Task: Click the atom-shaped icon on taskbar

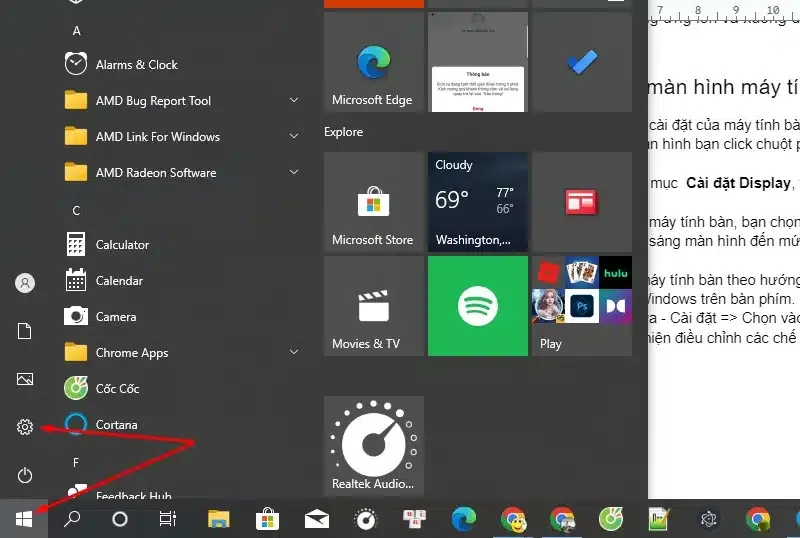Action: point(709,519)
